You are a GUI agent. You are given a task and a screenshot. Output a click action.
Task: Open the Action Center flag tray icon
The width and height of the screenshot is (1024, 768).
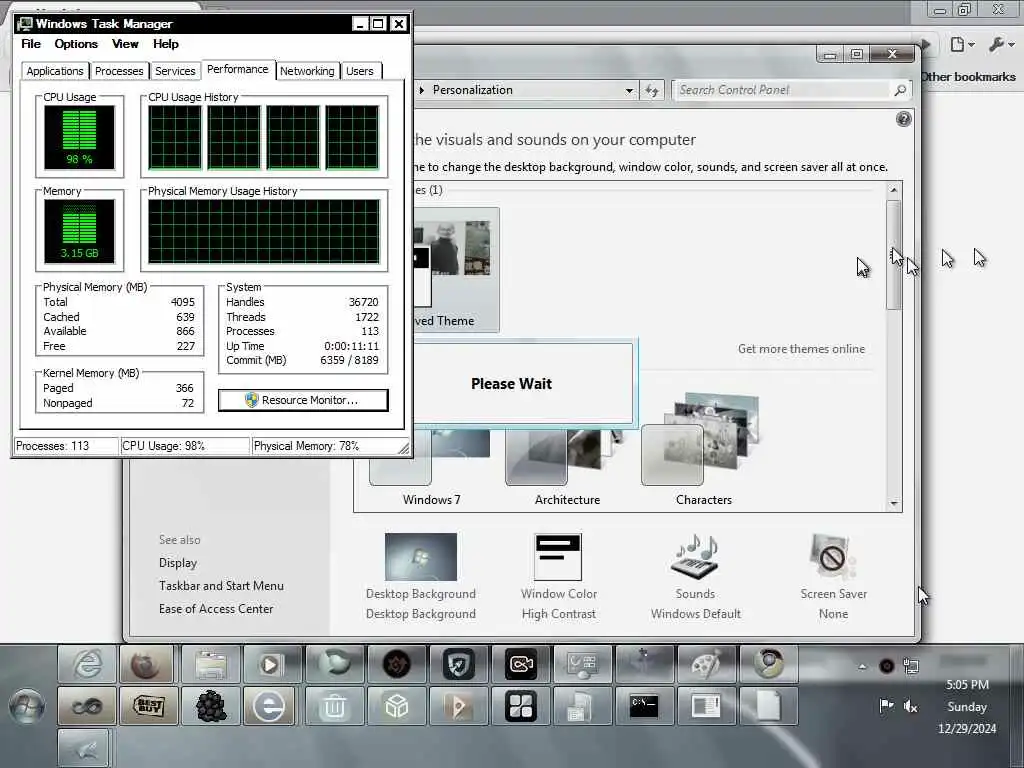[x=886, y=705]
